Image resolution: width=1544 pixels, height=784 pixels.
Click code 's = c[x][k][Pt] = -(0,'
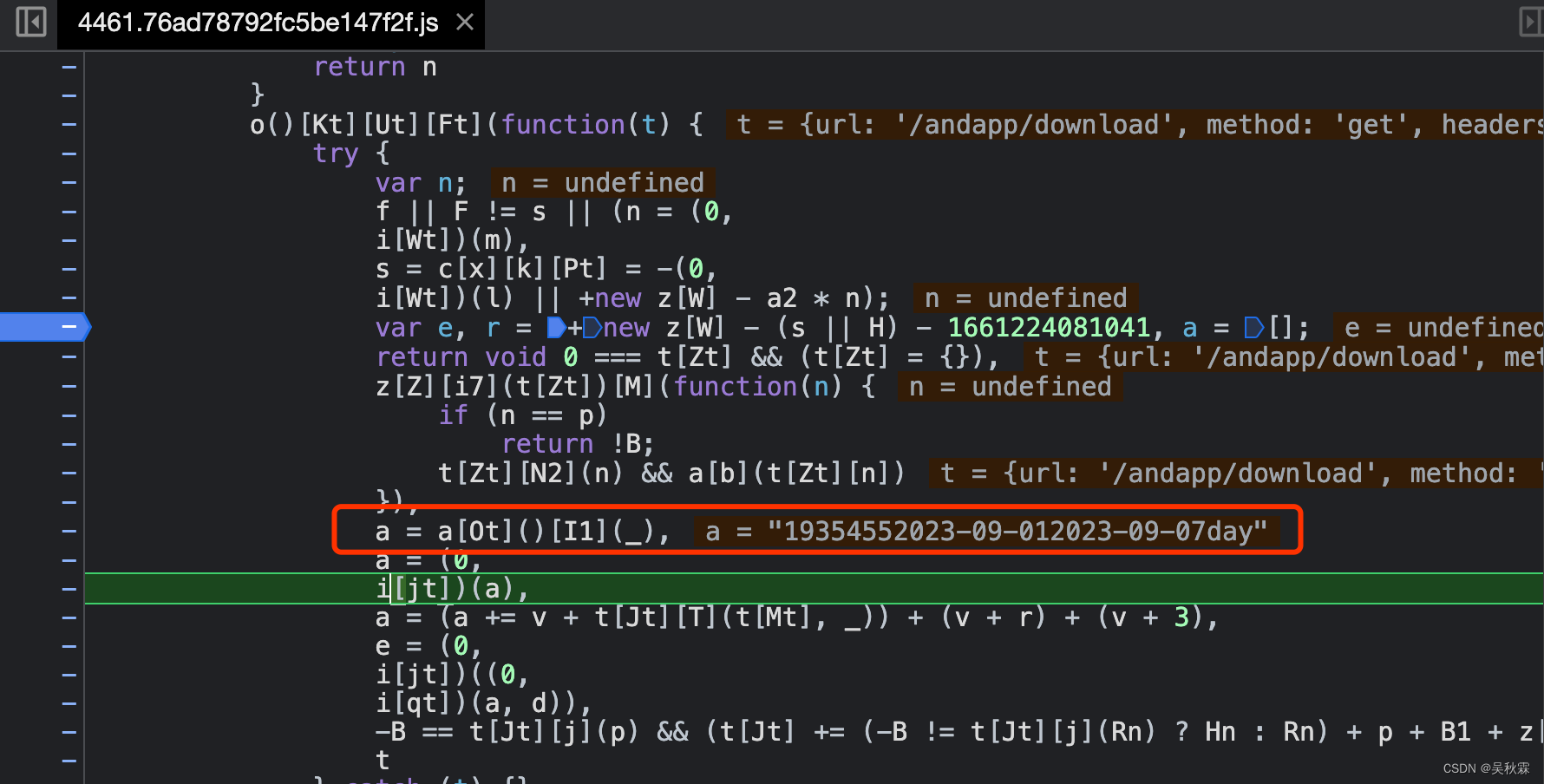pos(546,270)
